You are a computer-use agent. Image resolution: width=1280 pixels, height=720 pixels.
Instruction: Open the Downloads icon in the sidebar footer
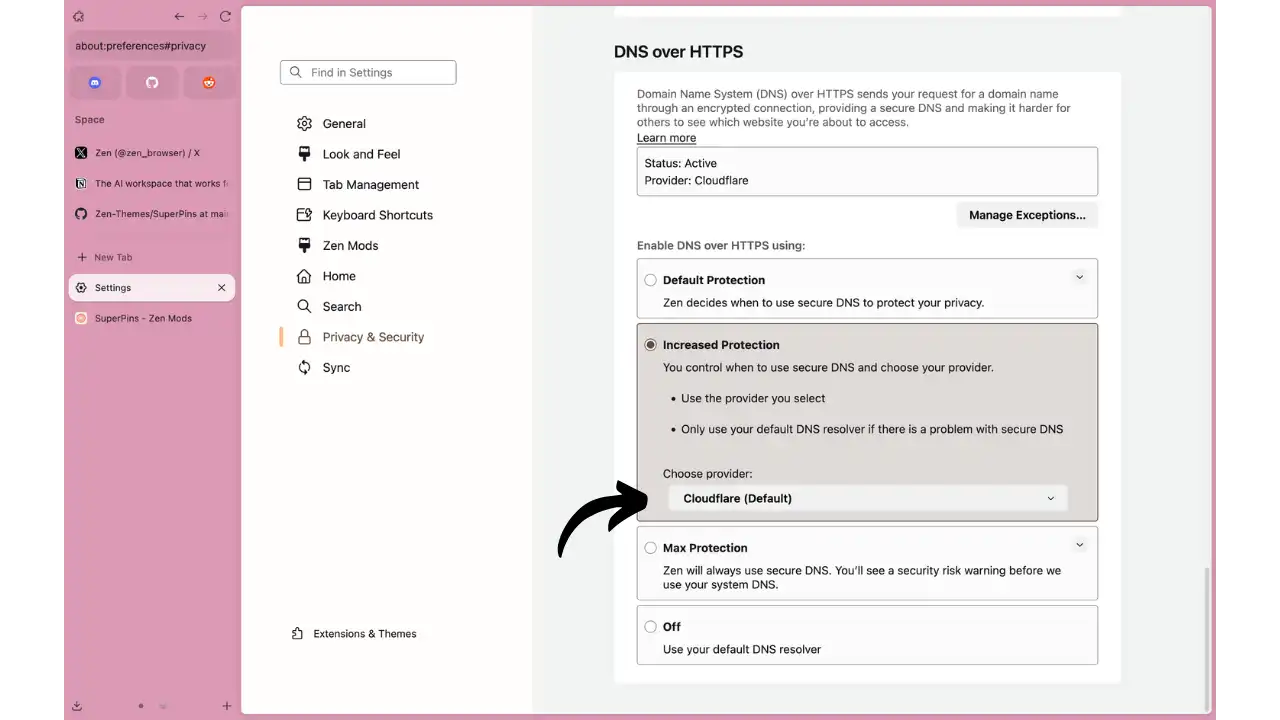77,705
